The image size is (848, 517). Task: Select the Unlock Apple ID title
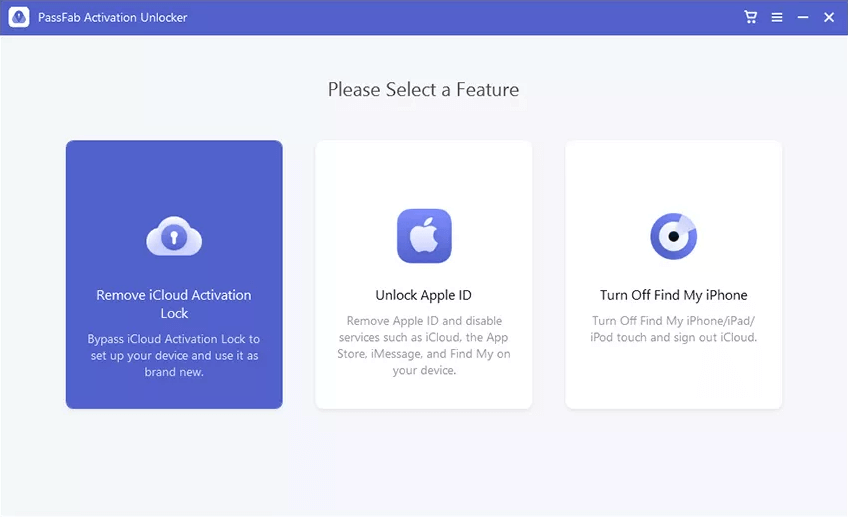pyautogui.click(x=423, y=295)
